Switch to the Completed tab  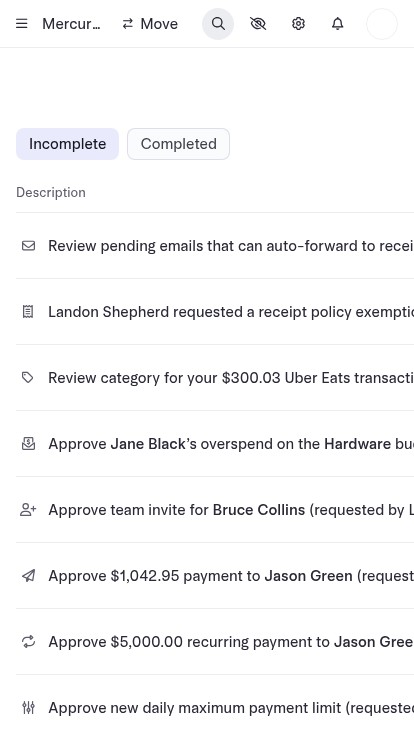[x=178, y=144]
